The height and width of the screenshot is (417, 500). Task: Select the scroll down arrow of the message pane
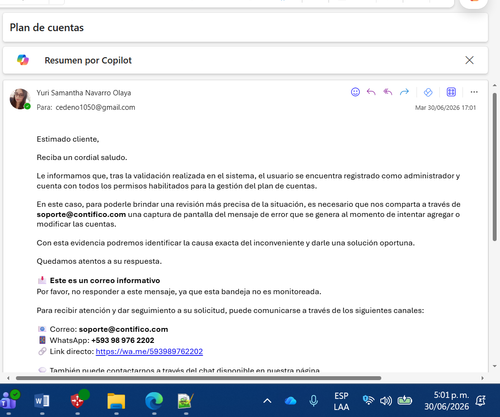[x=495, y=366]
